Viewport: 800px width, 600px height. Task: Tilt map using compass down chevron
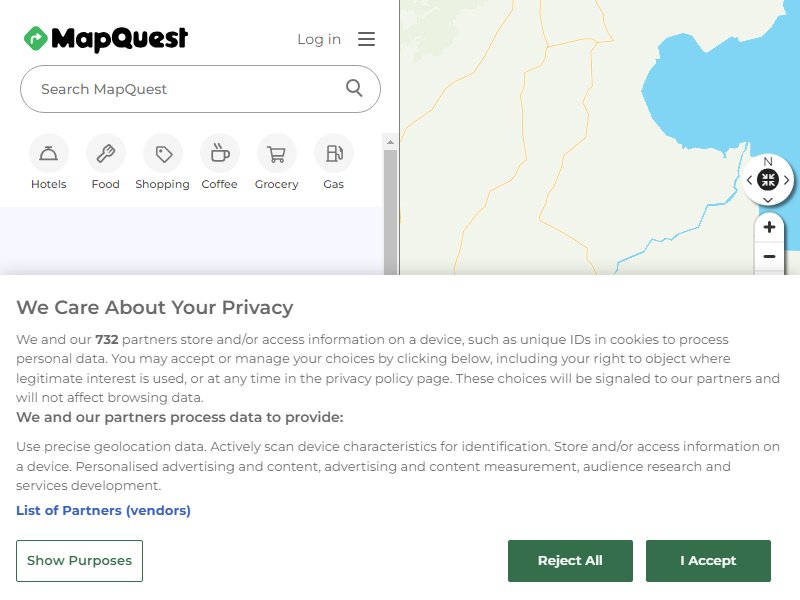(x=768, y=199)
